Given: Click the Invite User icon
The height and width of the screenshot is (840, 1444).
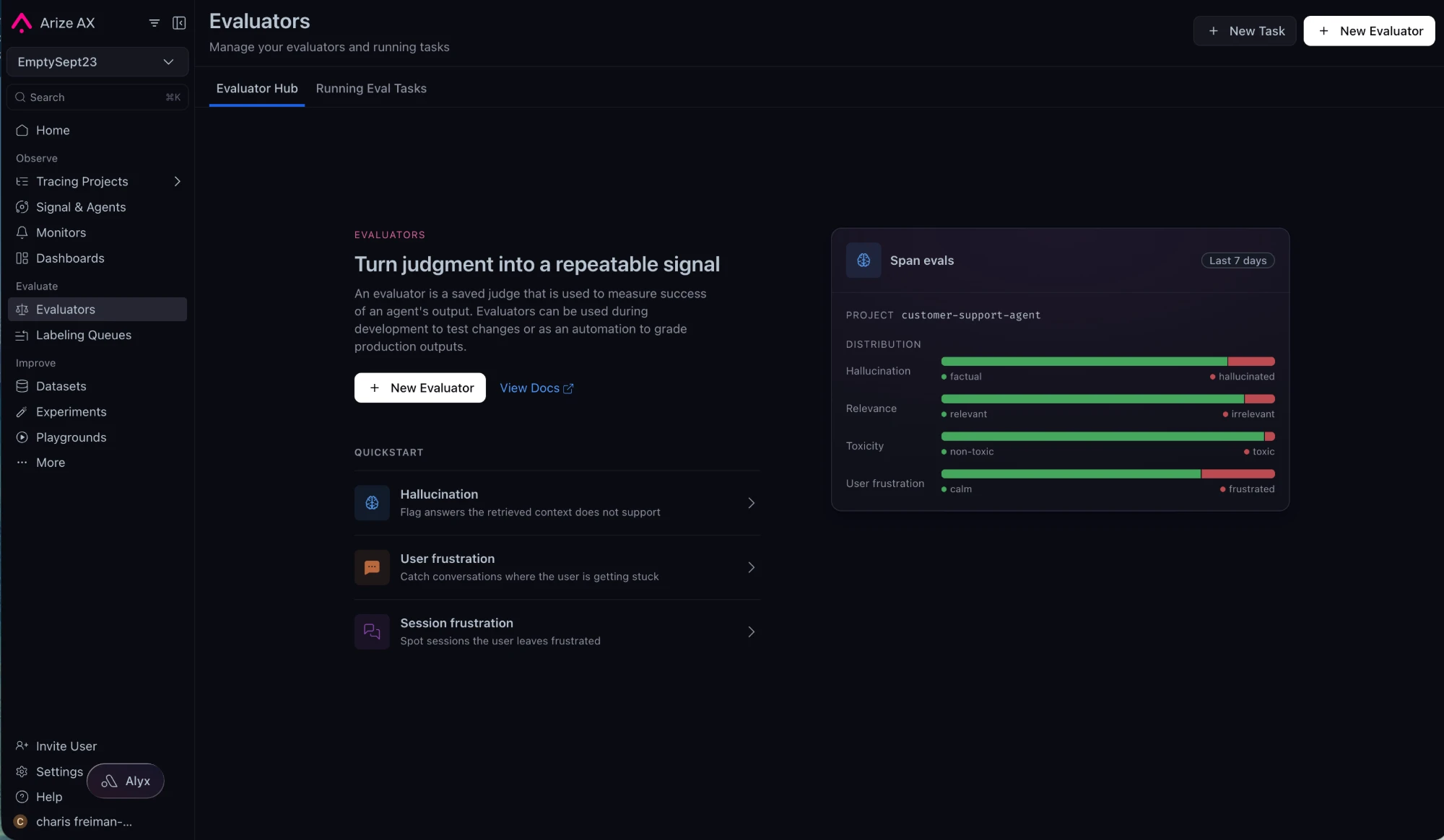Looking at the screenshot, I should (x=22, y=746).
